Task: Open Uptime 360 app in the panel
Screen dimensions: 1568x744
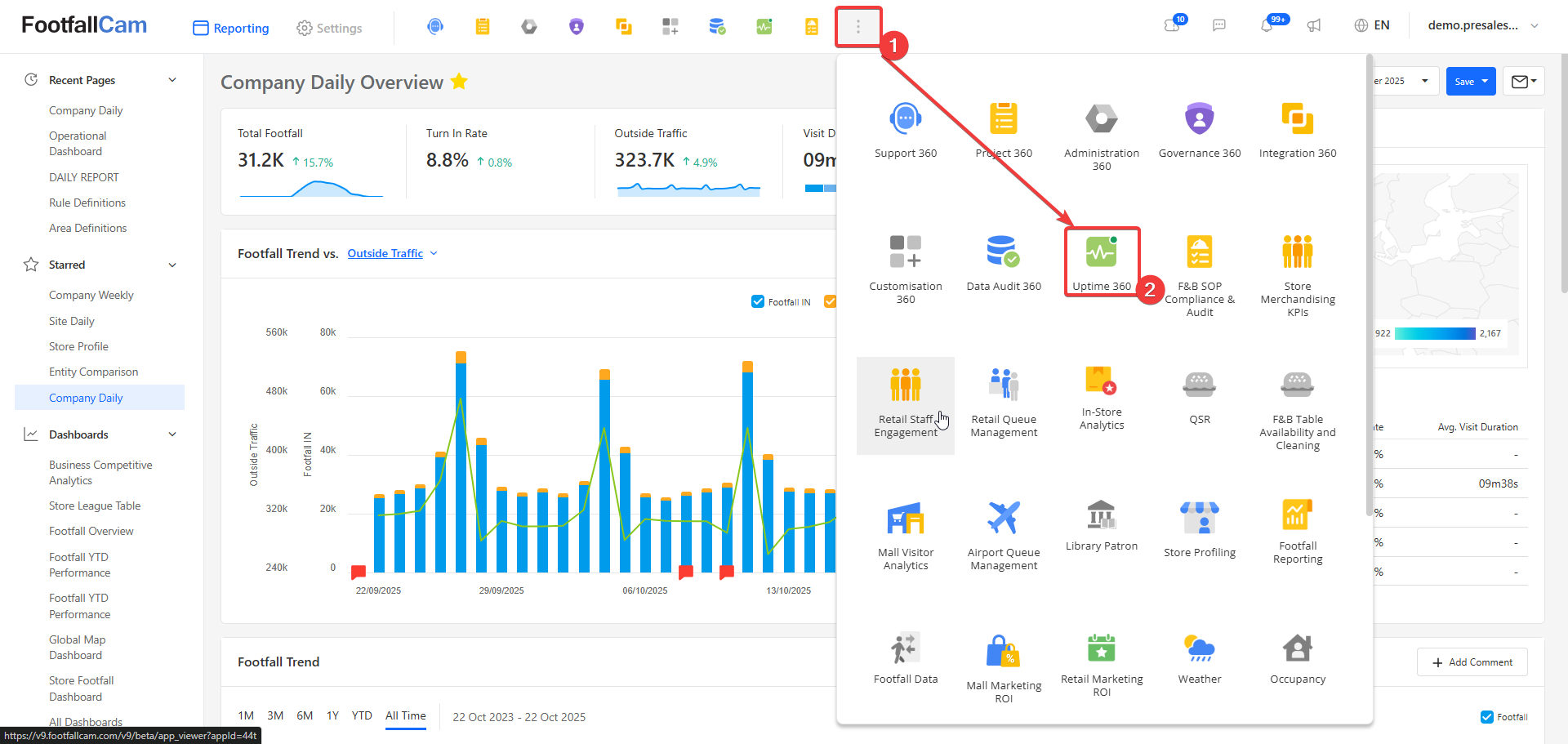Action: tap(1102, 264)
